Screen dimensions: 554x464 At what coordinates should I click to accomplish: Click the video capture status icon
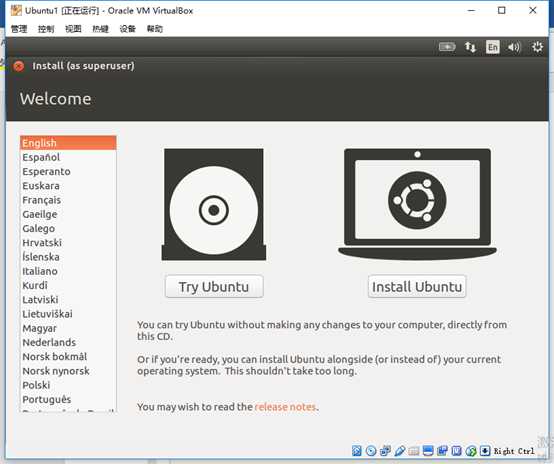click(442, 451)
